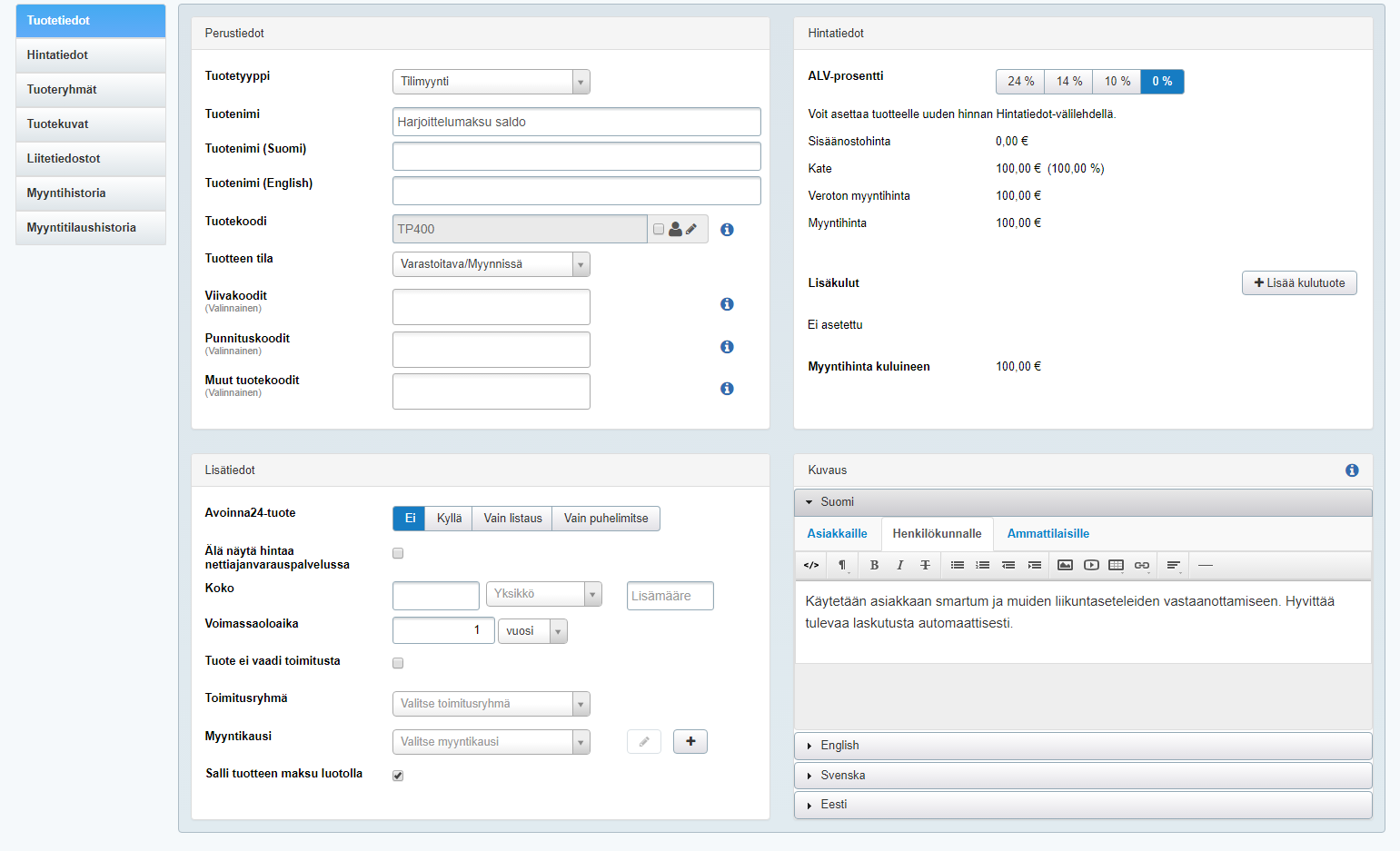Click the info icon beside Viivakoodit
This screenshot has width=1400, height=851.
tap(727, 304)
